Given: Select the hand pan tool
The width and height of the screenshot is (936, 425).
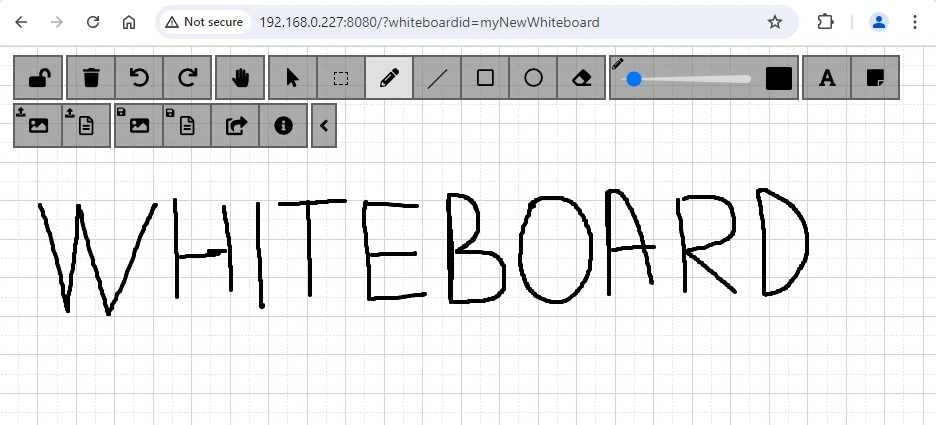Looking at the screenshot, I should [240, 77].
